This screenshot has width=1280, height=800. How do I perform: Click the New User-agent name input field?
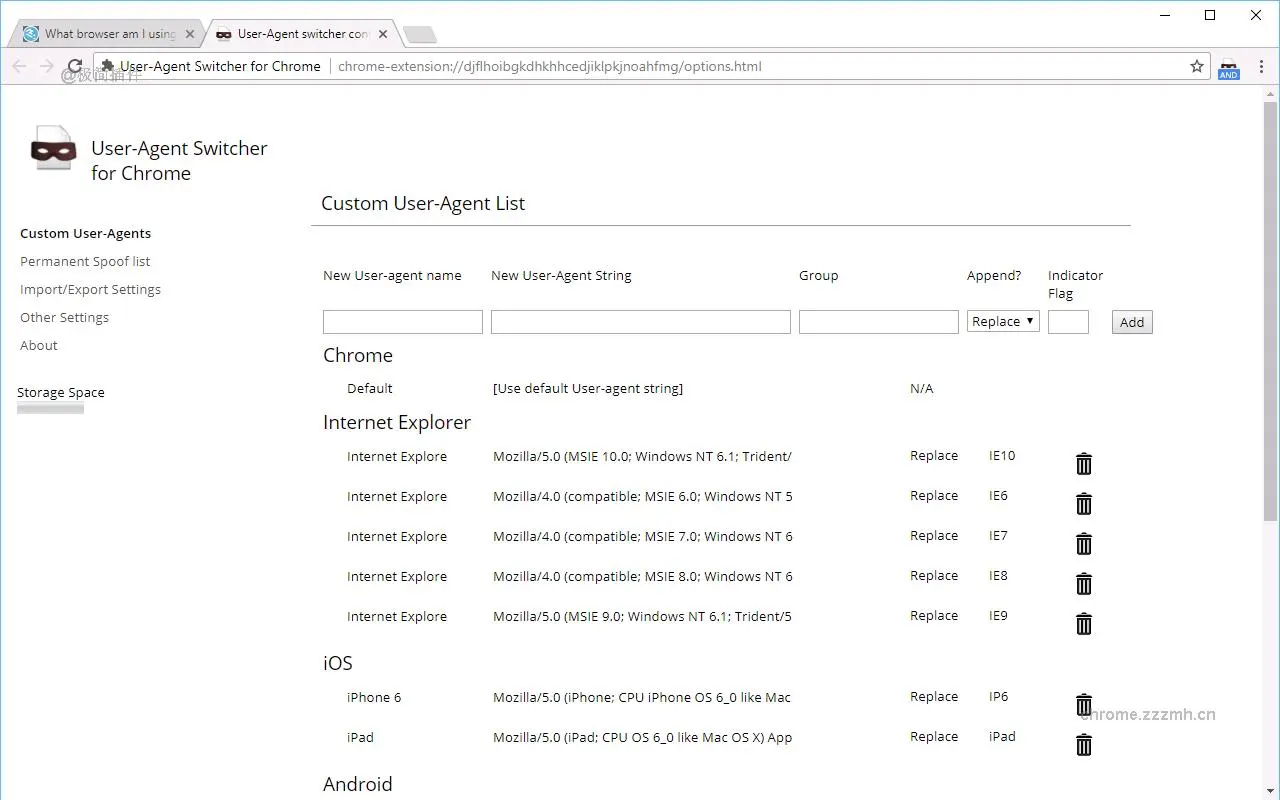pyautogui.click(x=402, y=321)
